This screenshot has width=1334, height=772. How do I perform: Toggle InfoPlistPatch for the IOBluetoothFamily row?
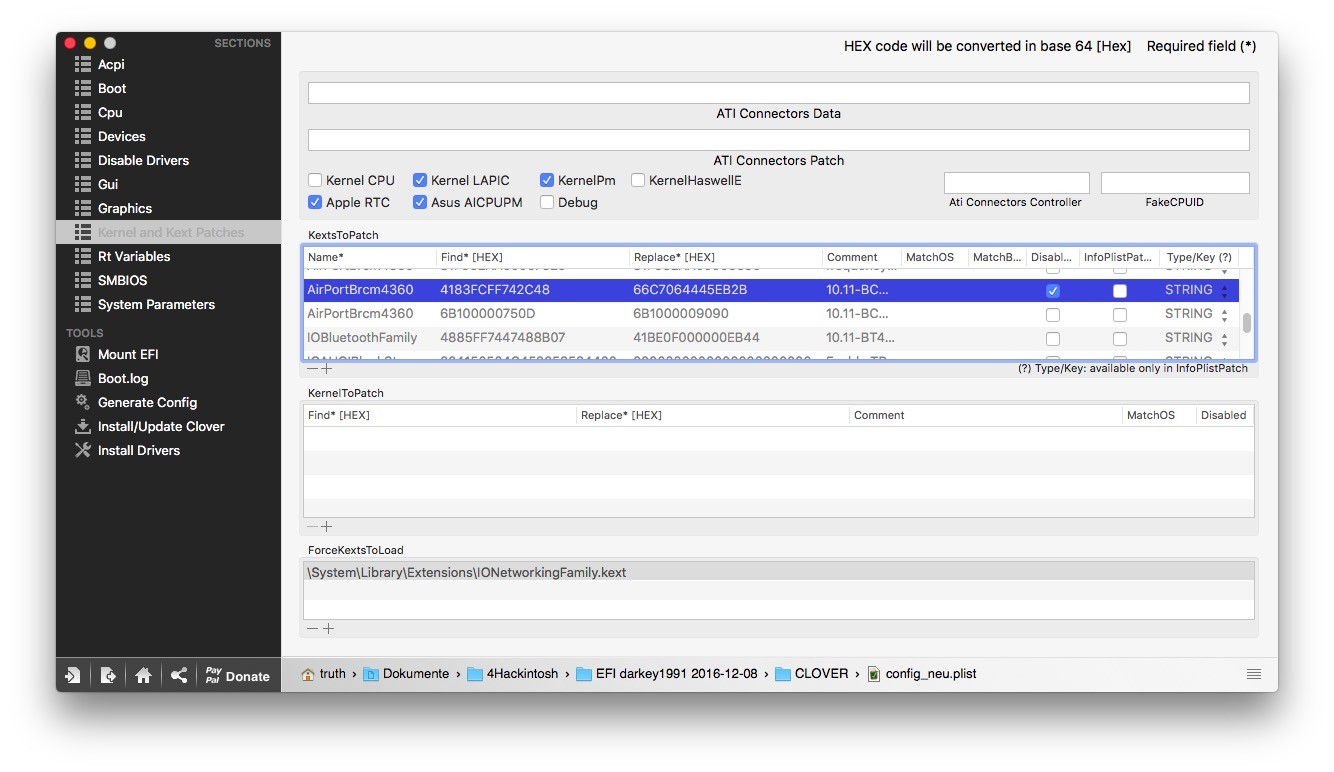point(1120,339)
